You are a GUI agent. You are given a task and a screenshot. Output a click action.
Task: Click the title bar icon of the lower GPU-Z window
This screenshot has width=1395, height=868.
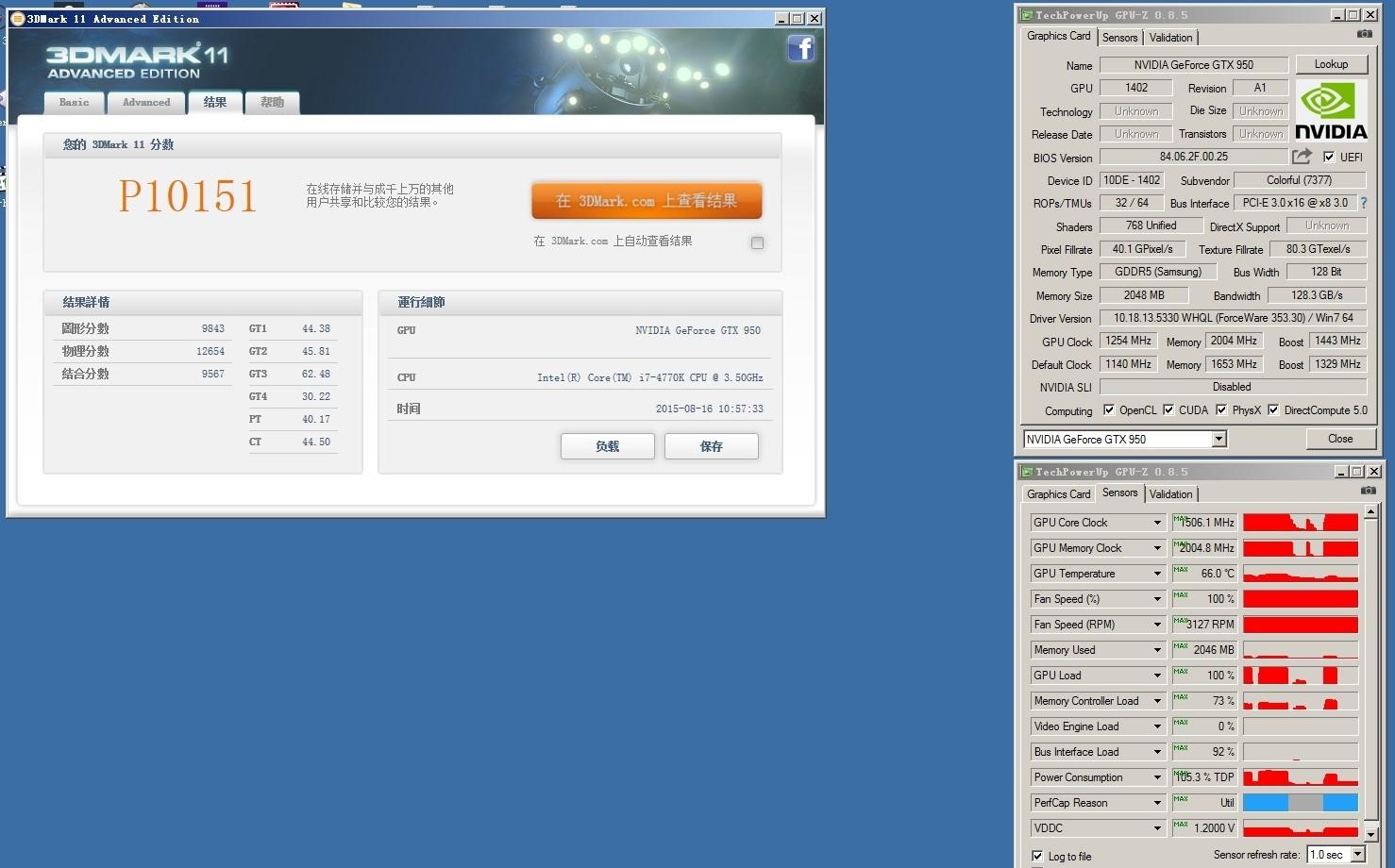pos(1027,472)
